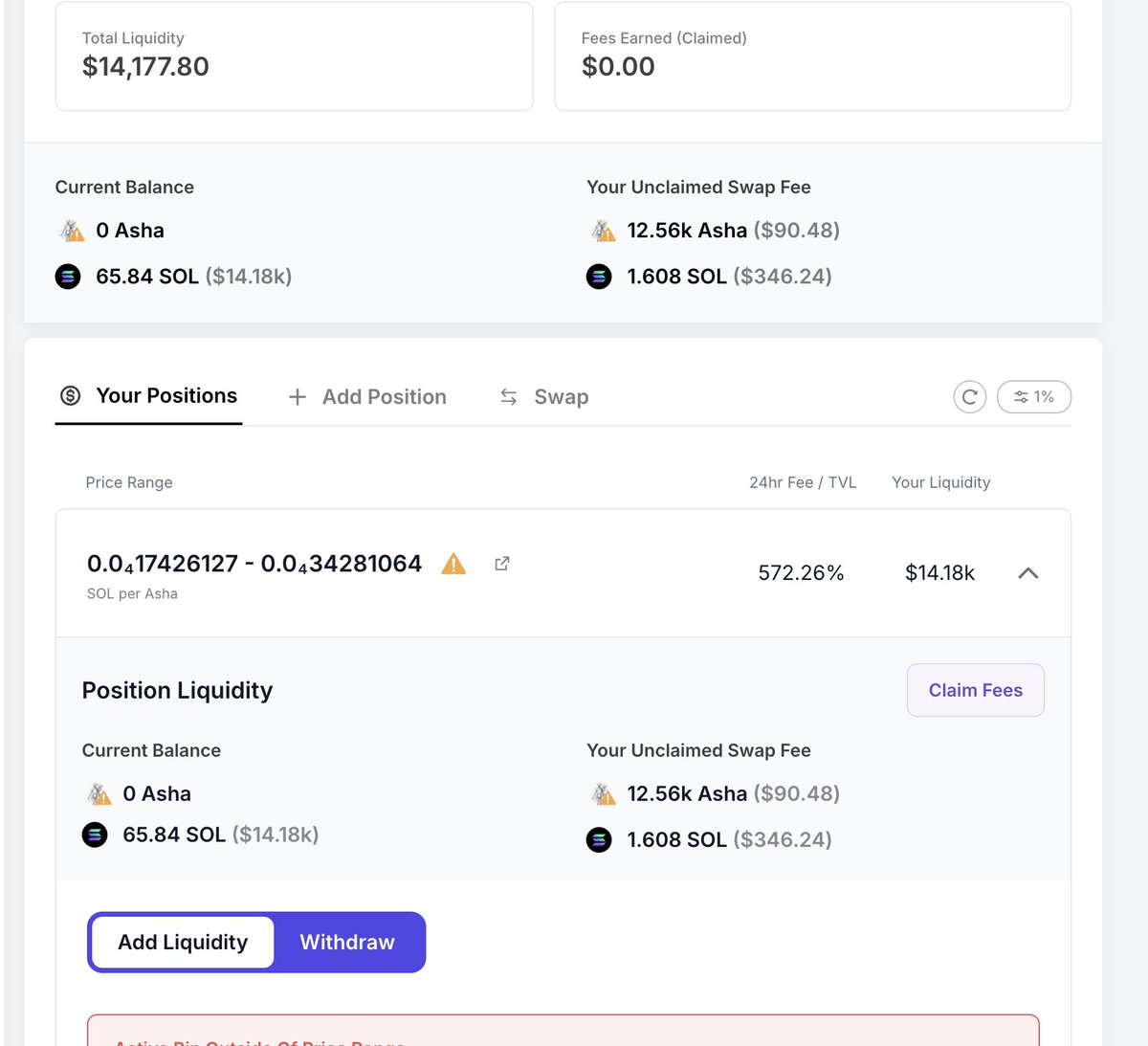Click the price range 0.0₄17426127 - 0.0₄34281064
Viewport: 1148px width, 1046px height.
[254, 564]
